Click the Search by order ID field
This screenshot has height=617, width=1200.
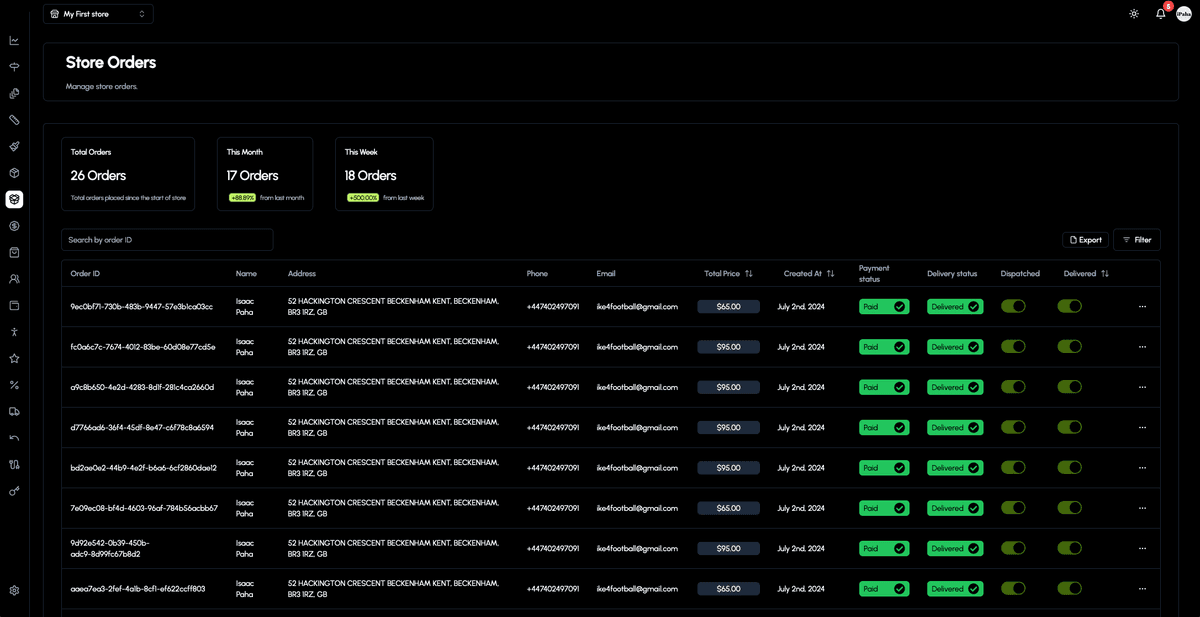pos(167,240)
